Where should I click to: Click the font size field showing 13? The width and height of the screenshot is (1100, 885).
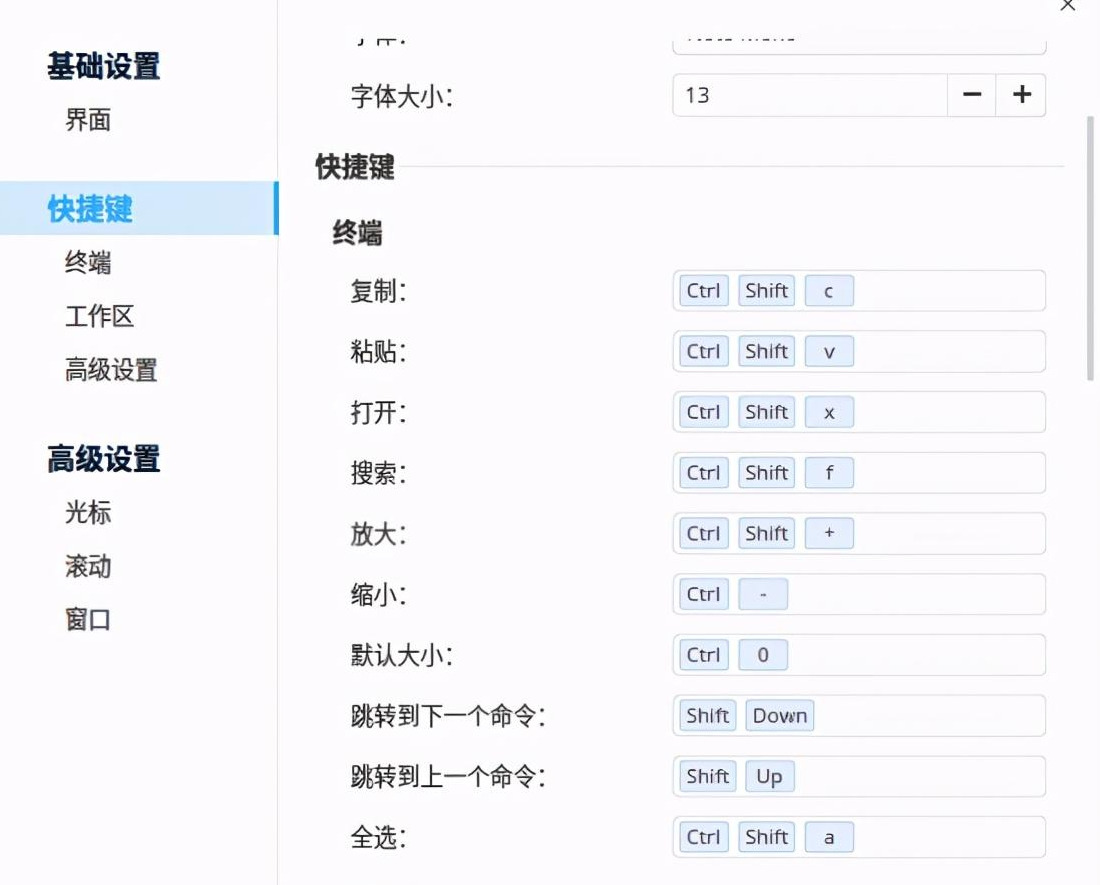point(810,95)
